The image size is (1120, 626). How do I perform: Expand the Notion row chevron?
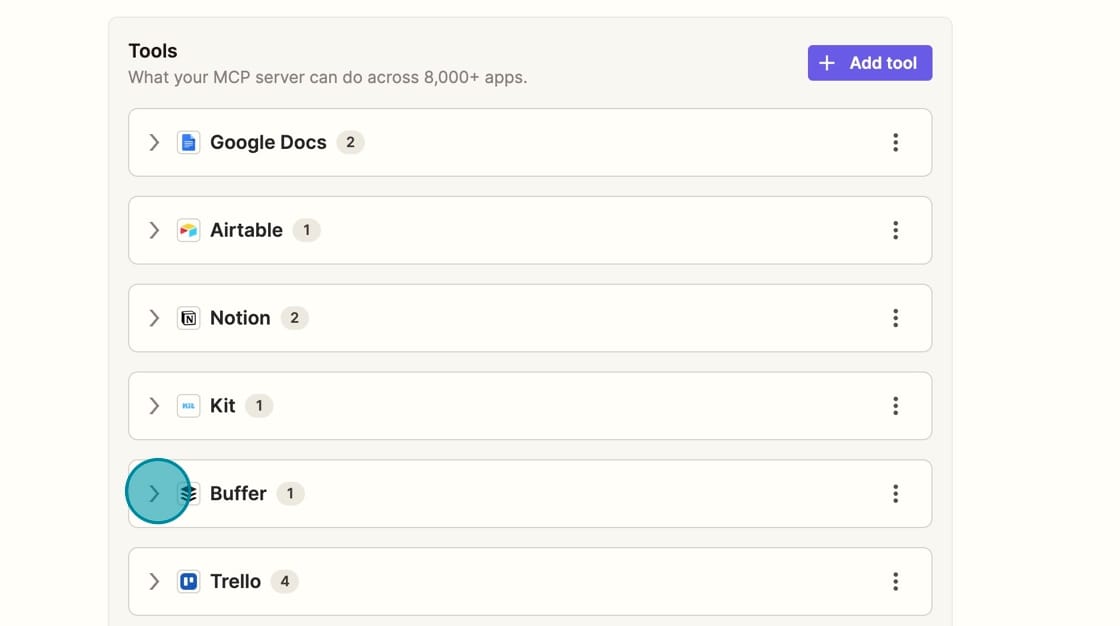click(154, 318)
